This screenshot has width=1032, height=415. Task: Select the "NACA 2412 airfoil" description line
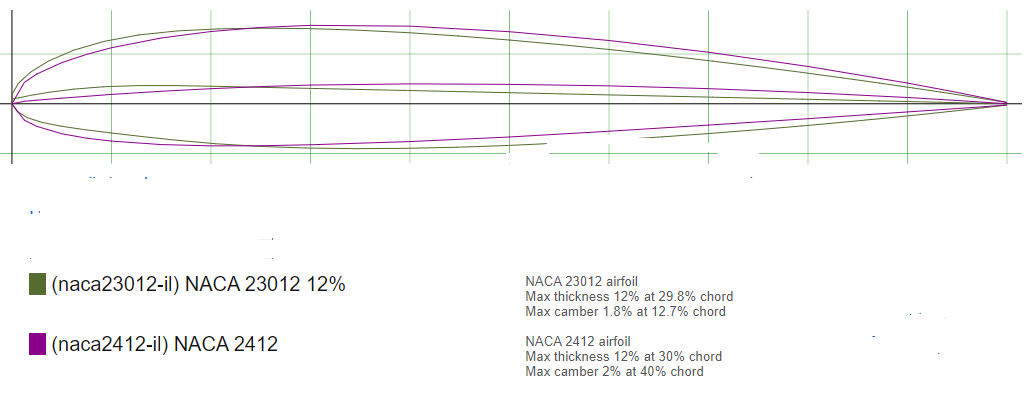click(x=578, y=341)
